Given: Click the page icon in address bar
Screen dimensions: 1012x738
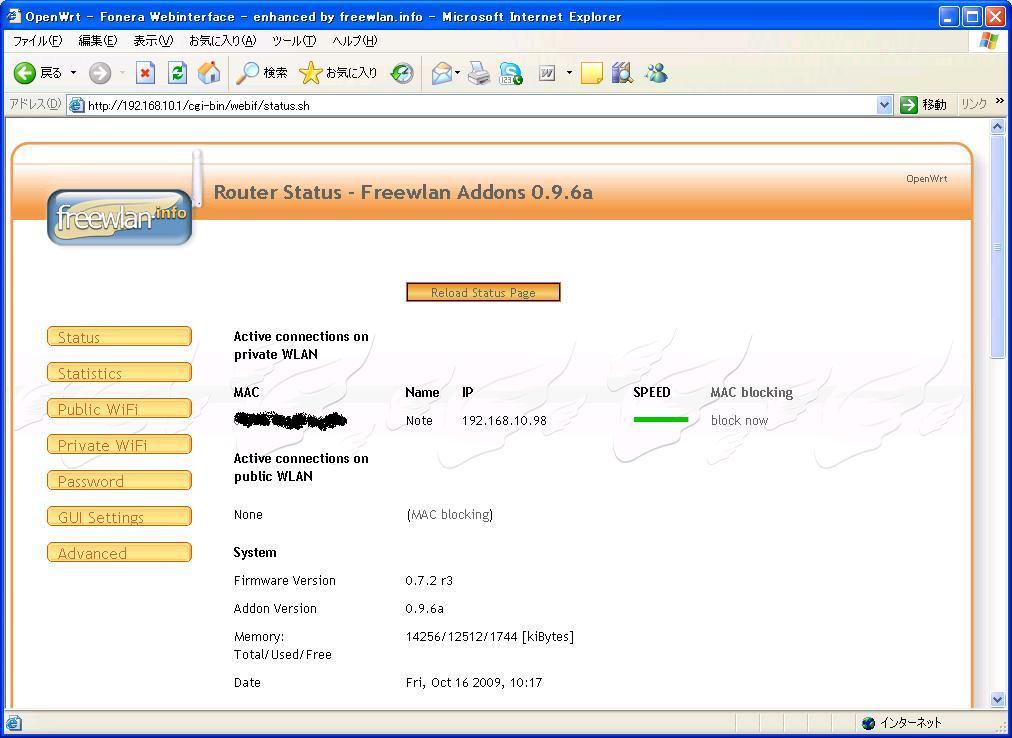Looking at the screenshot, I should click(76, 105).
